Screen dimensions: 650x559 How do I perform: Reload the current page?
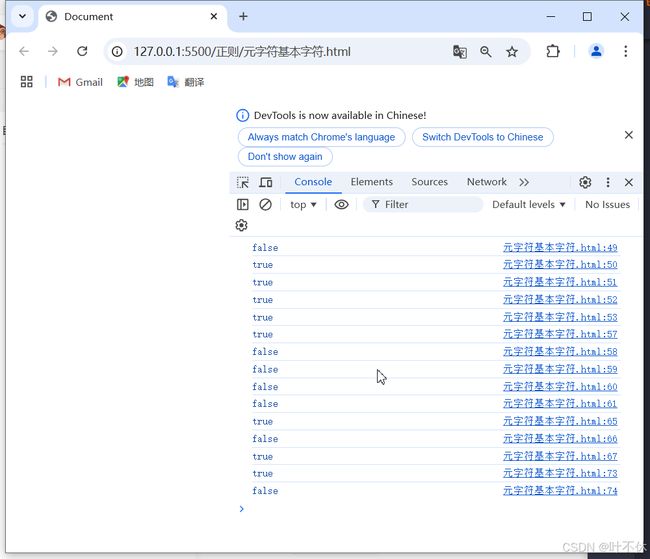(x=82, y=51)
